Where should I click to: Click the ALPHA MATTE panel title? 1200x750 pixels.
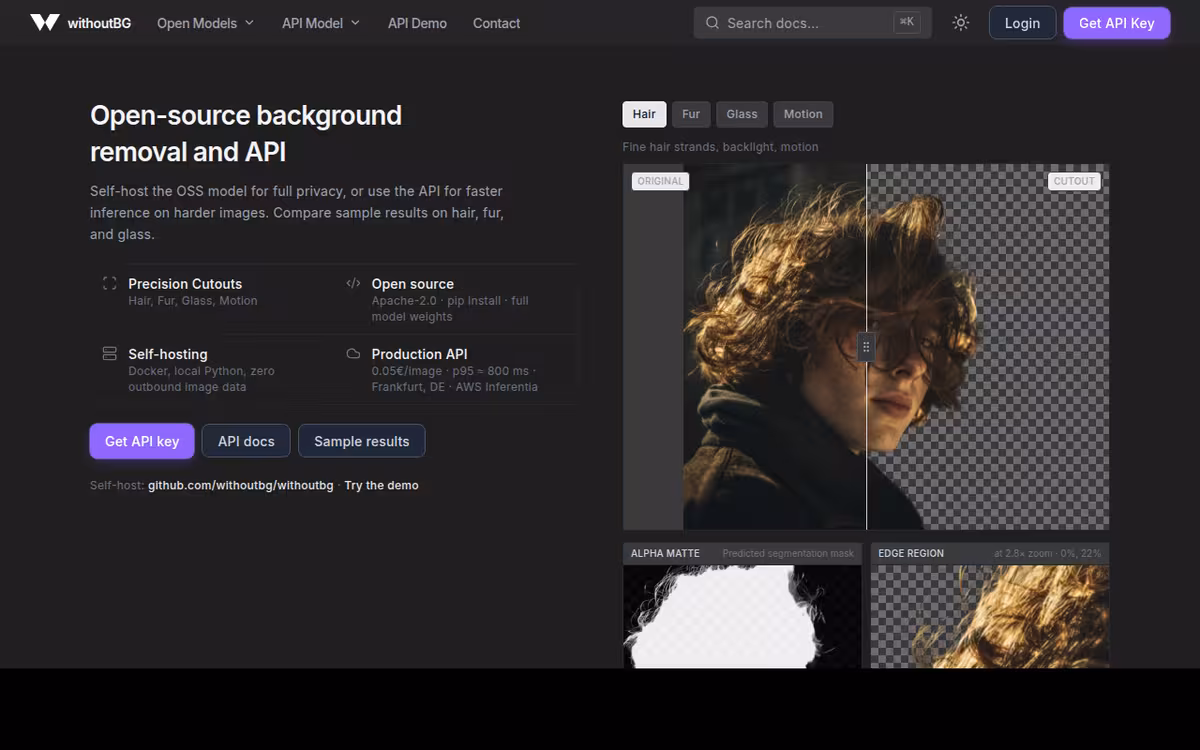[x=665, y=553]
